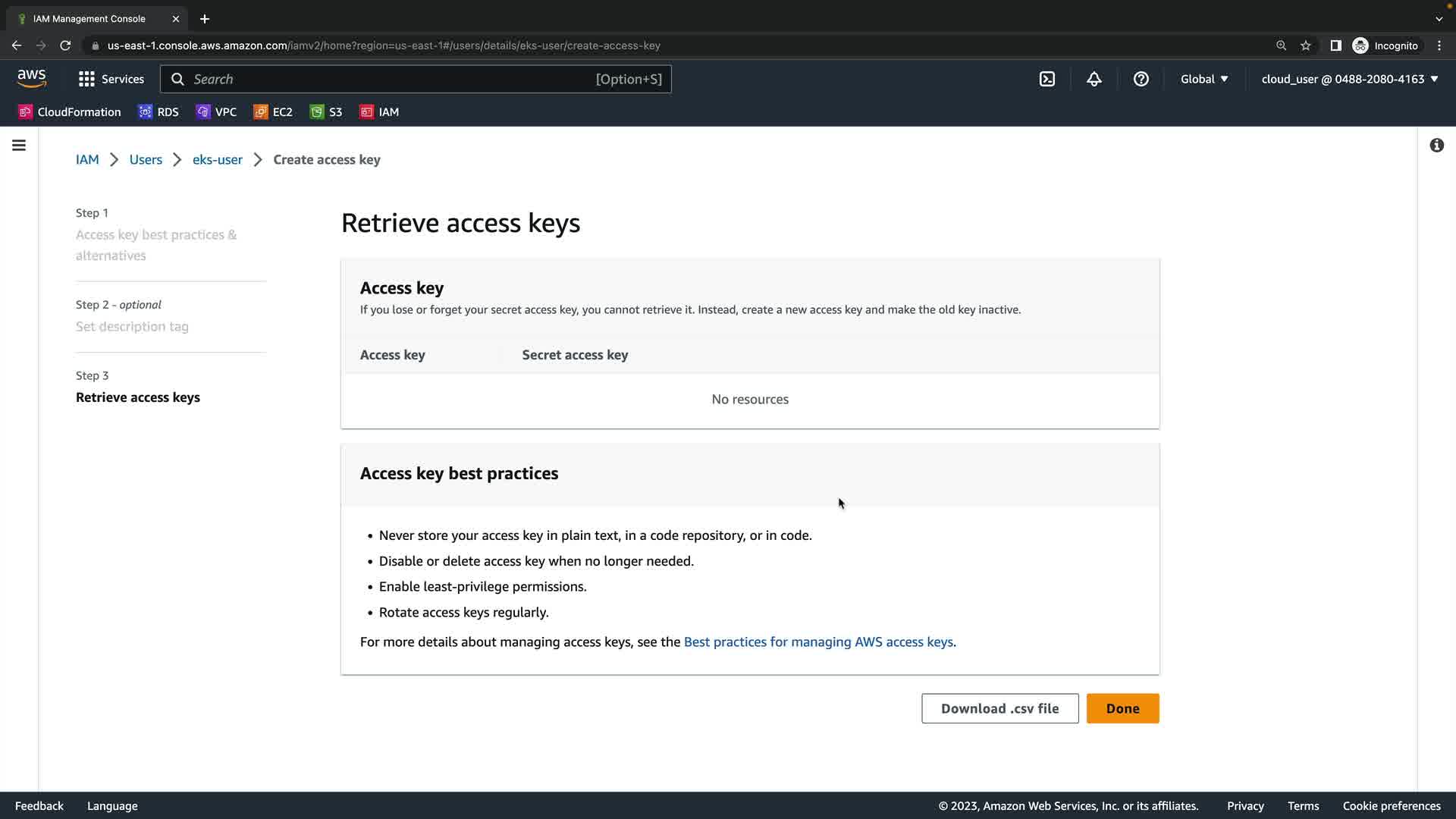Open the CloudShell terminal icon

(x=1046, y=79)
